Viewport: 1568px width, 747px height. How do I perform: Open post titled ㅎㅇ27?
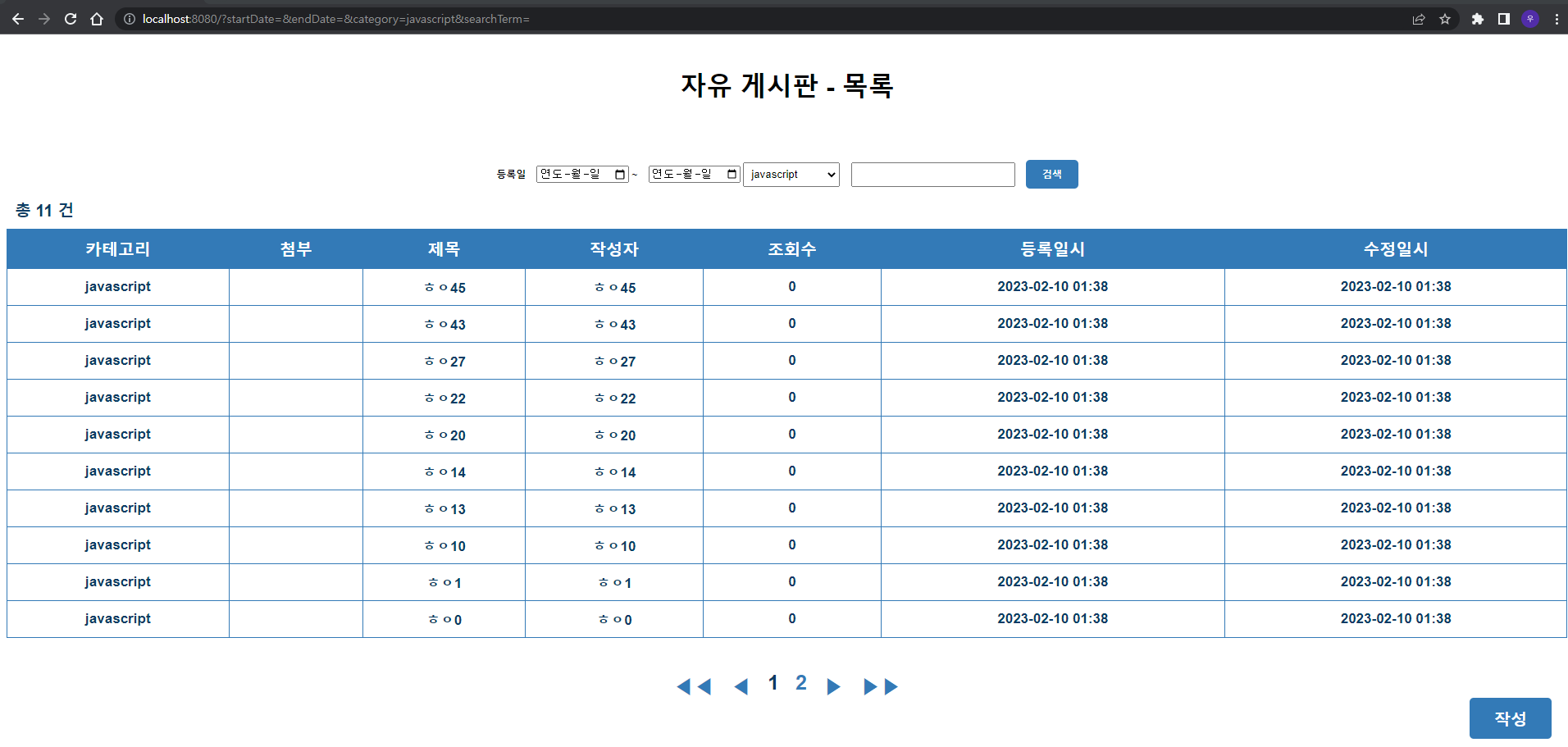444,362
